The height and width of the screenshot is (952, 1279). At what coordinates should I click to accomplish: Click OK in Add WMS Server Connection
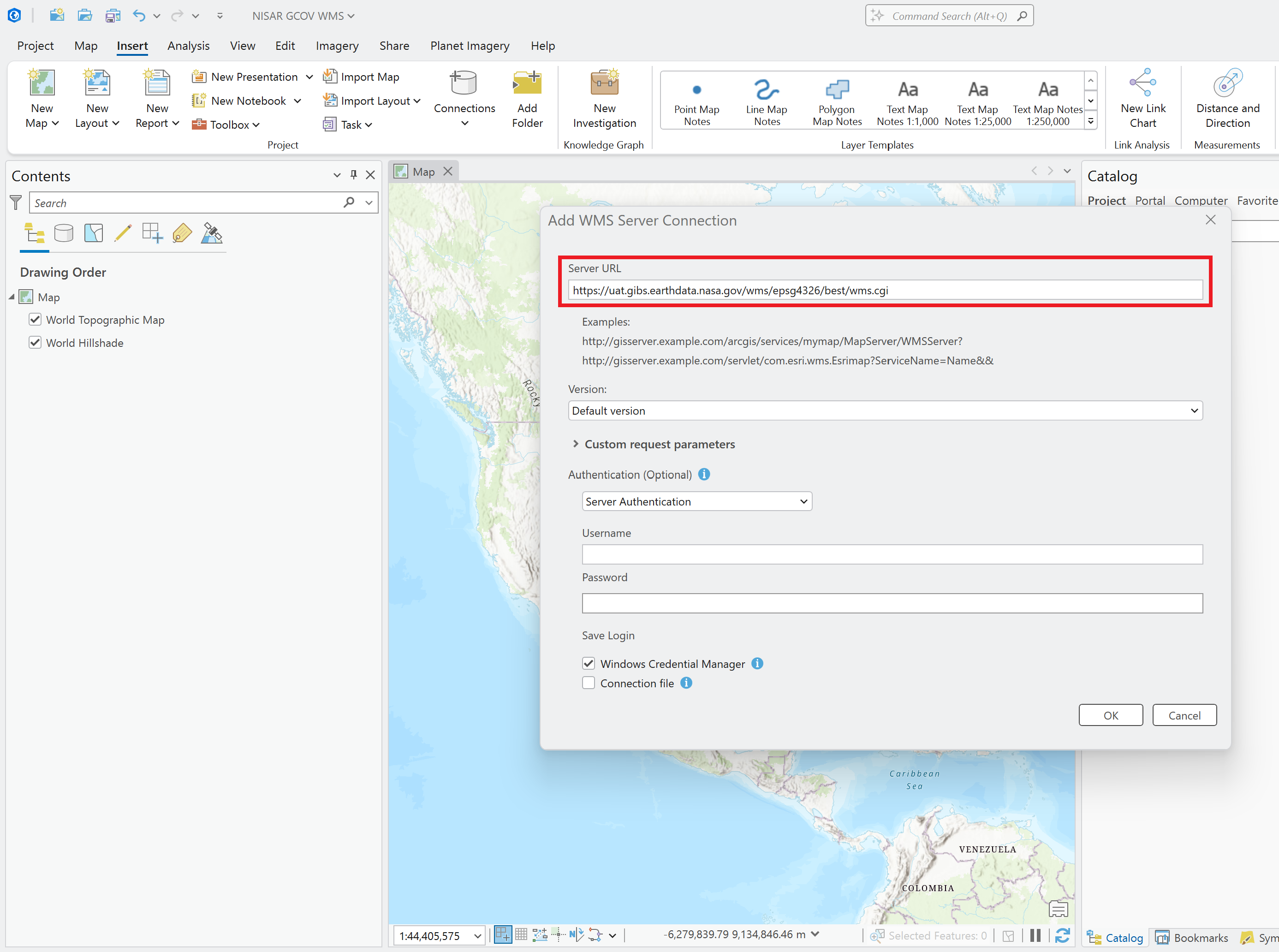coord(1111,715)
